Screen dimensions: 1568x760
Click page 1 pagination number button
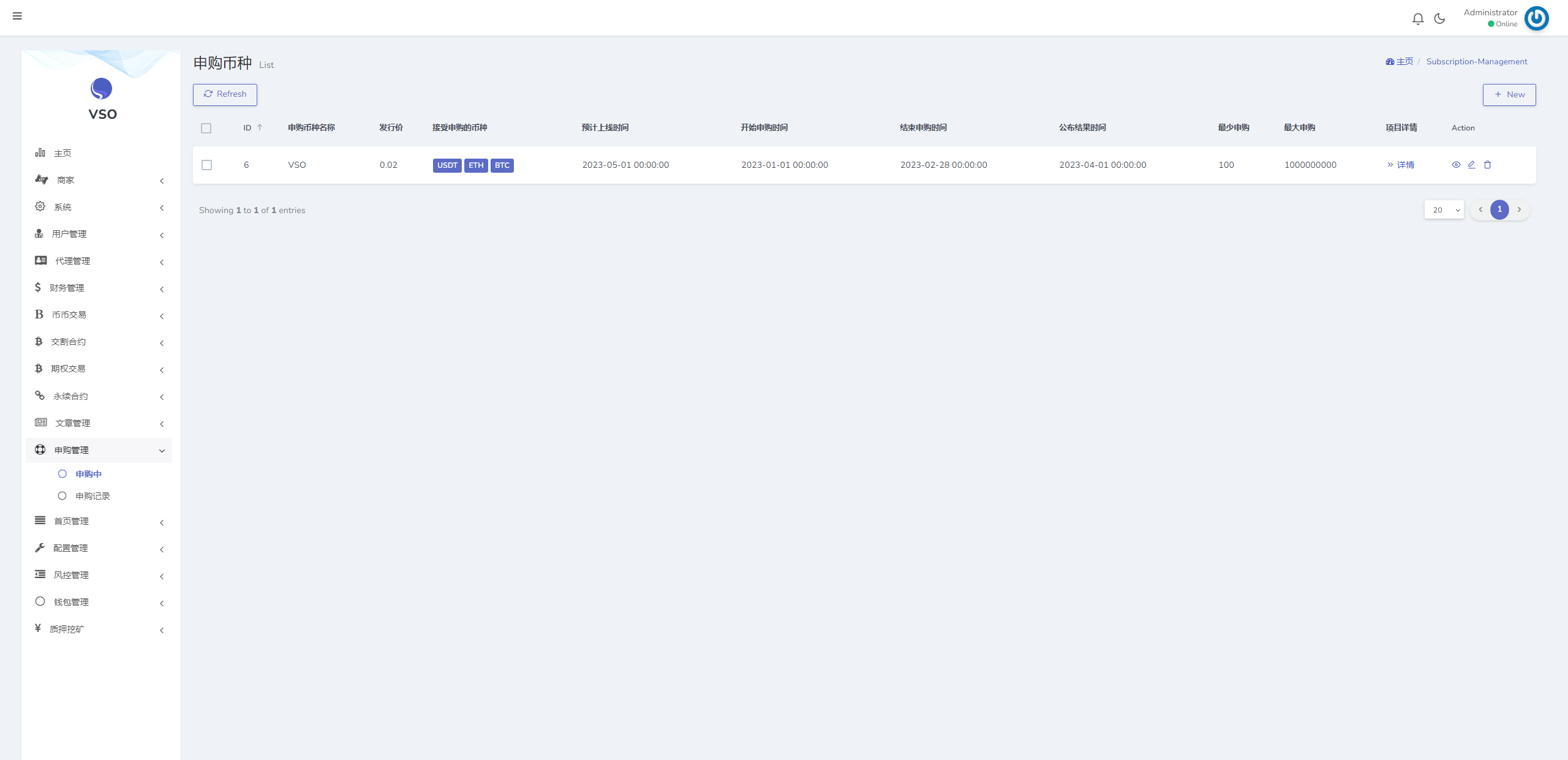point(1499,209)
